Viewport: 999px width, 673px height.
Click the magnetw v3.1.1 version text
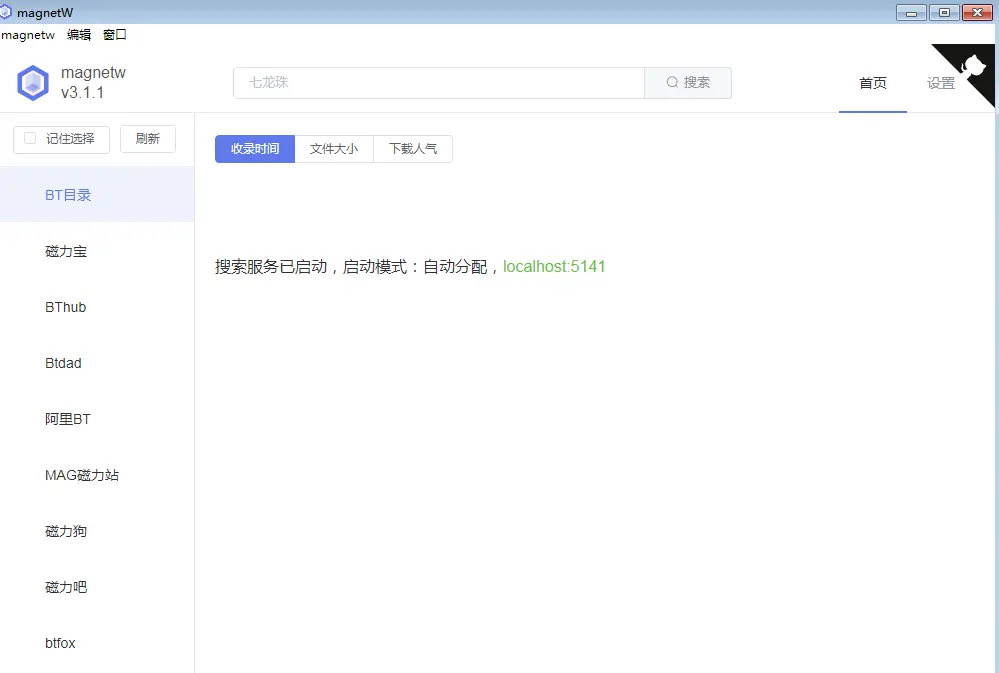point(93,83)
